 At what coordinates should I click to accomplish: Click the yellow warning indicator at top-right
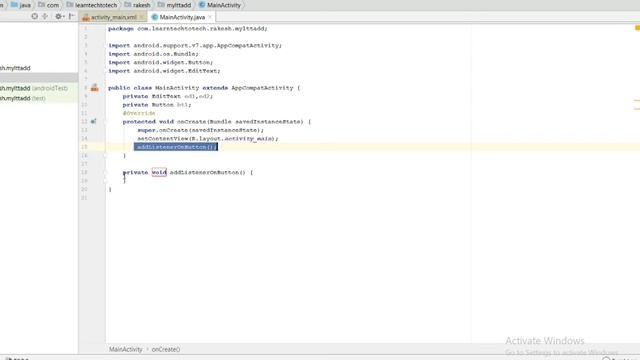(637, 28)
